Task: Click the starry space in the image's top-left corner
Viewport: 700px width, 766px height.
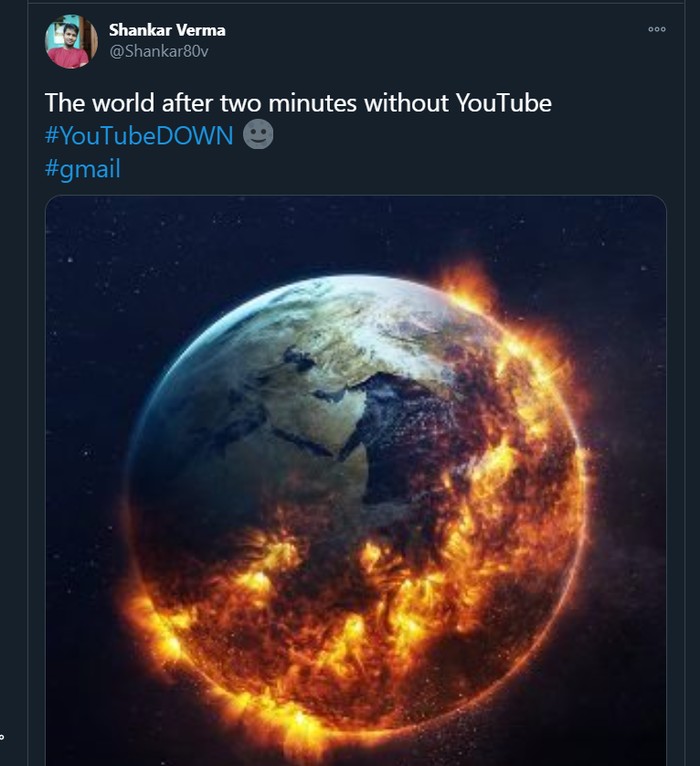Action: [x=90, y=240]
